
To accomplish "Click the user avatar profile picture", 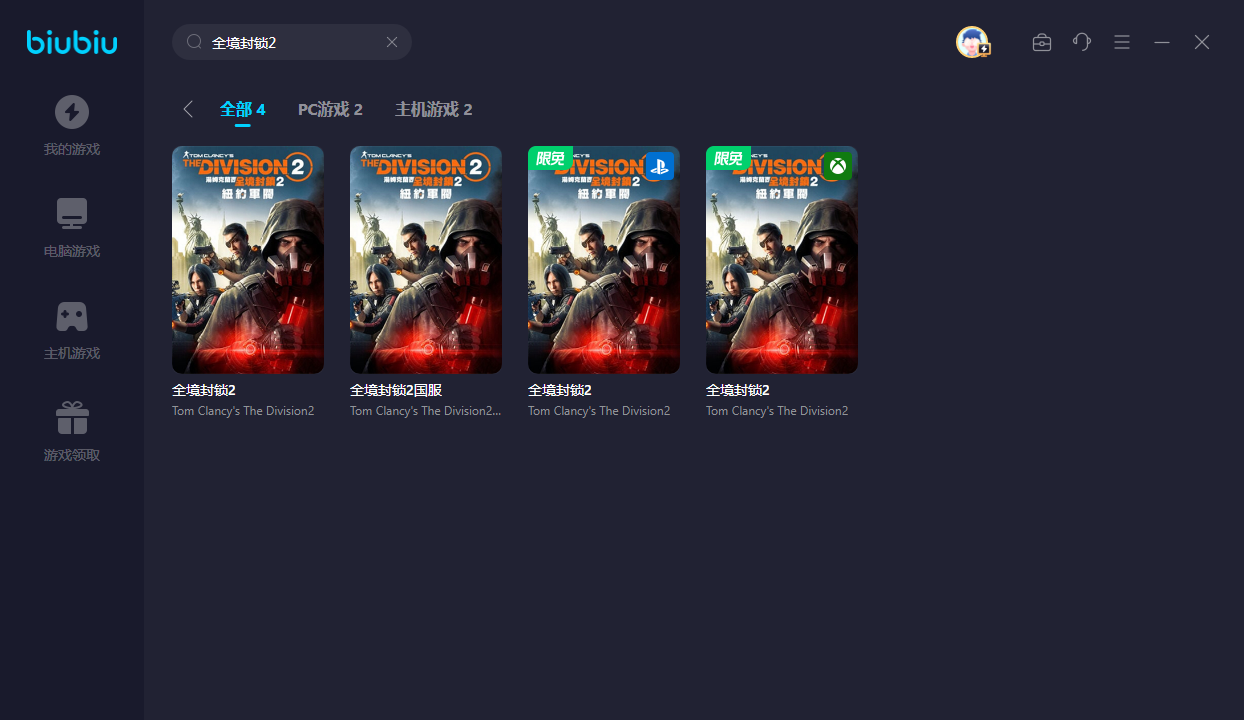I will coord(972,42).
